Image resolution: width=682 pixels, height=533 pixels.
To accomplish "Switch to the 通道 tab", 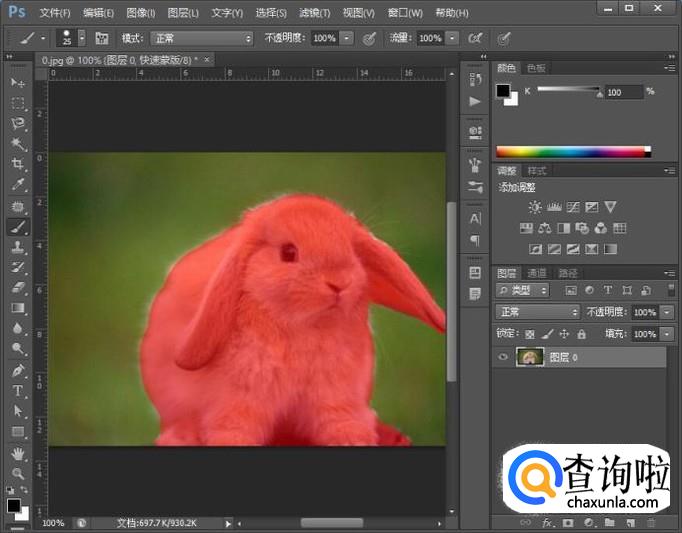I will [x=537, y=273].
